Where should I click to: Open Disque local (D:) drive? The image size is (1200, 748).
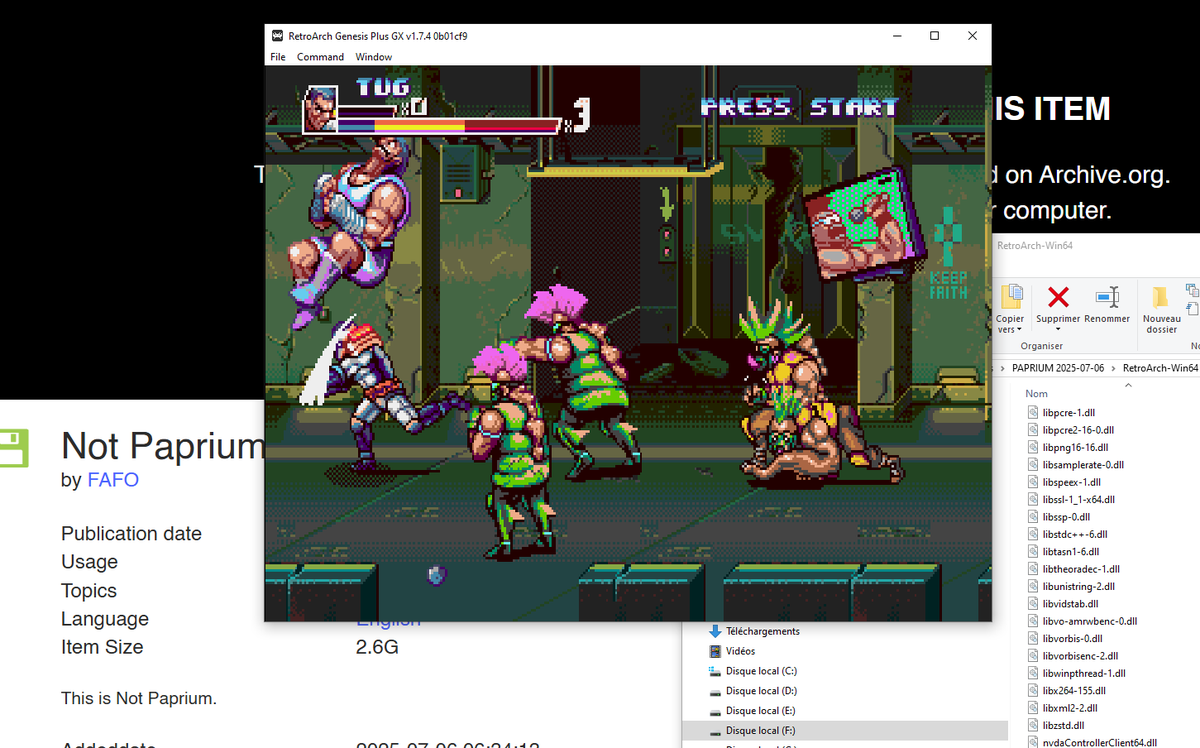click(761, 691)
